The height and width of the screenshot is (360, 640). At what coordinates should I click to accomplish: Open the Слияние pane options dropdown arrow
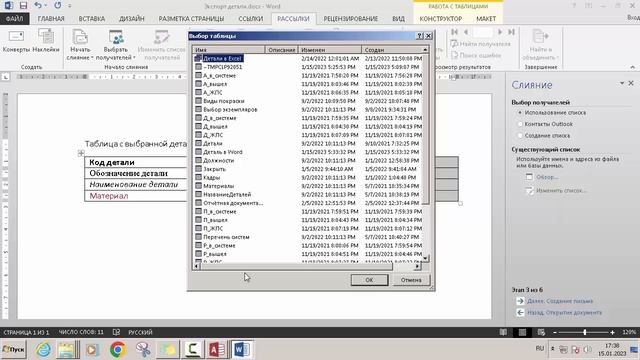click(x=622, y=83)
